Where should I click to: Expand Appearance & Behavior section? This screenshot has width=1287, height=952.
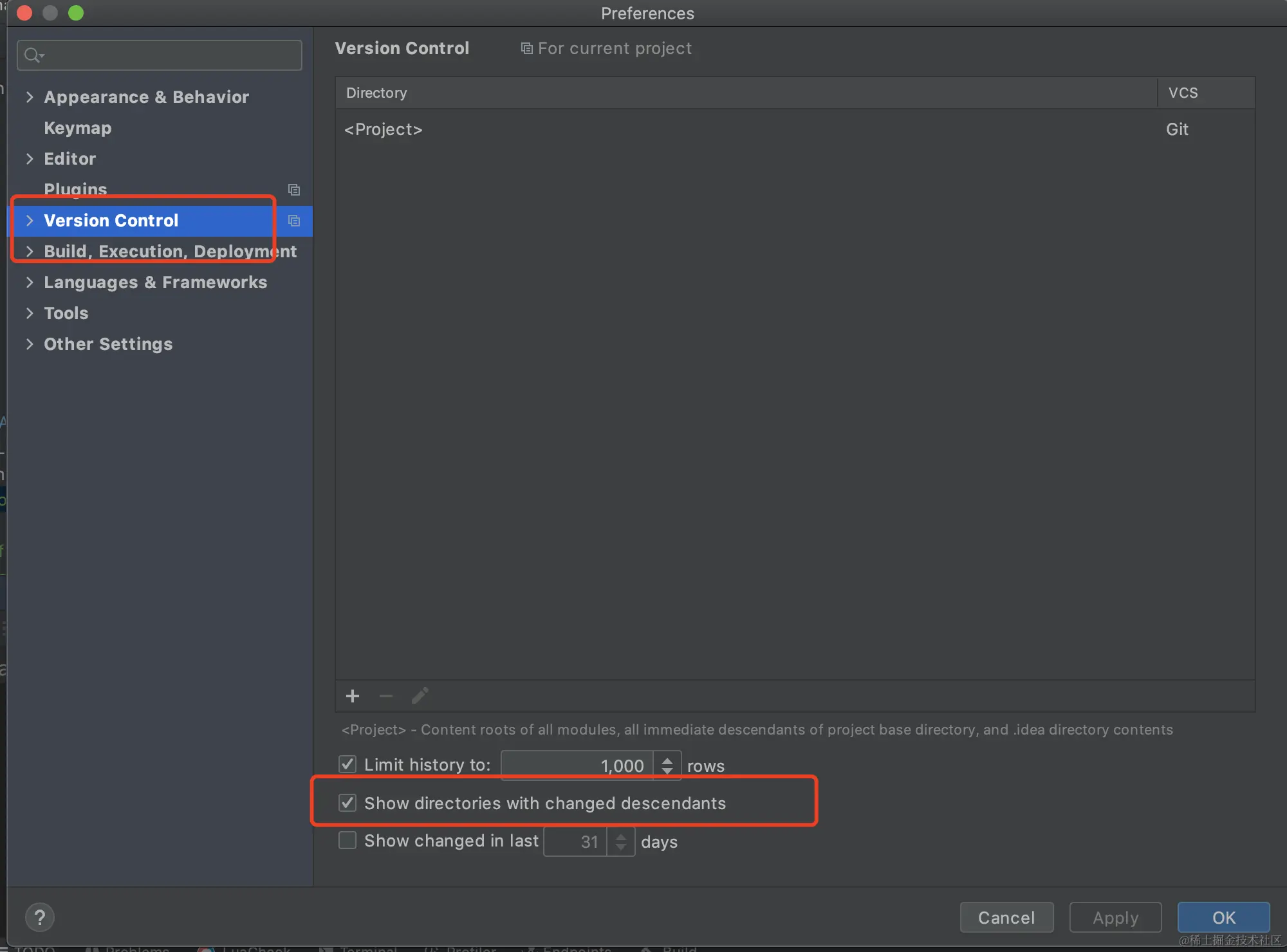point(30,97)
